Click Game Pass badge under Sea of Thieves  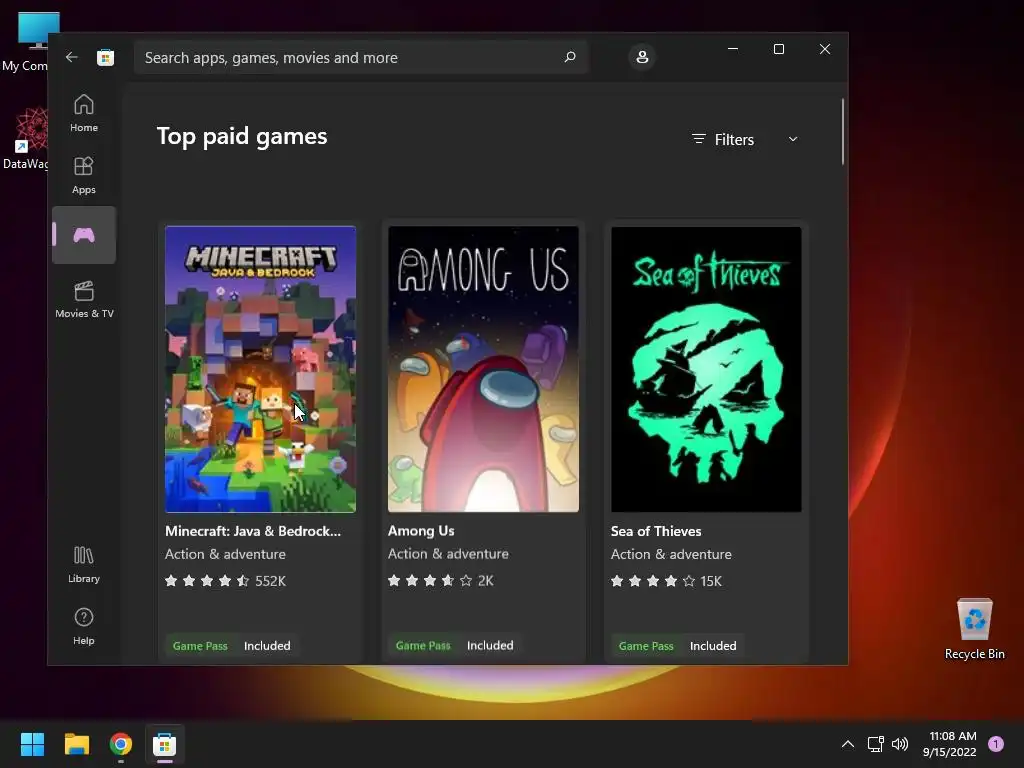point(646,646)
